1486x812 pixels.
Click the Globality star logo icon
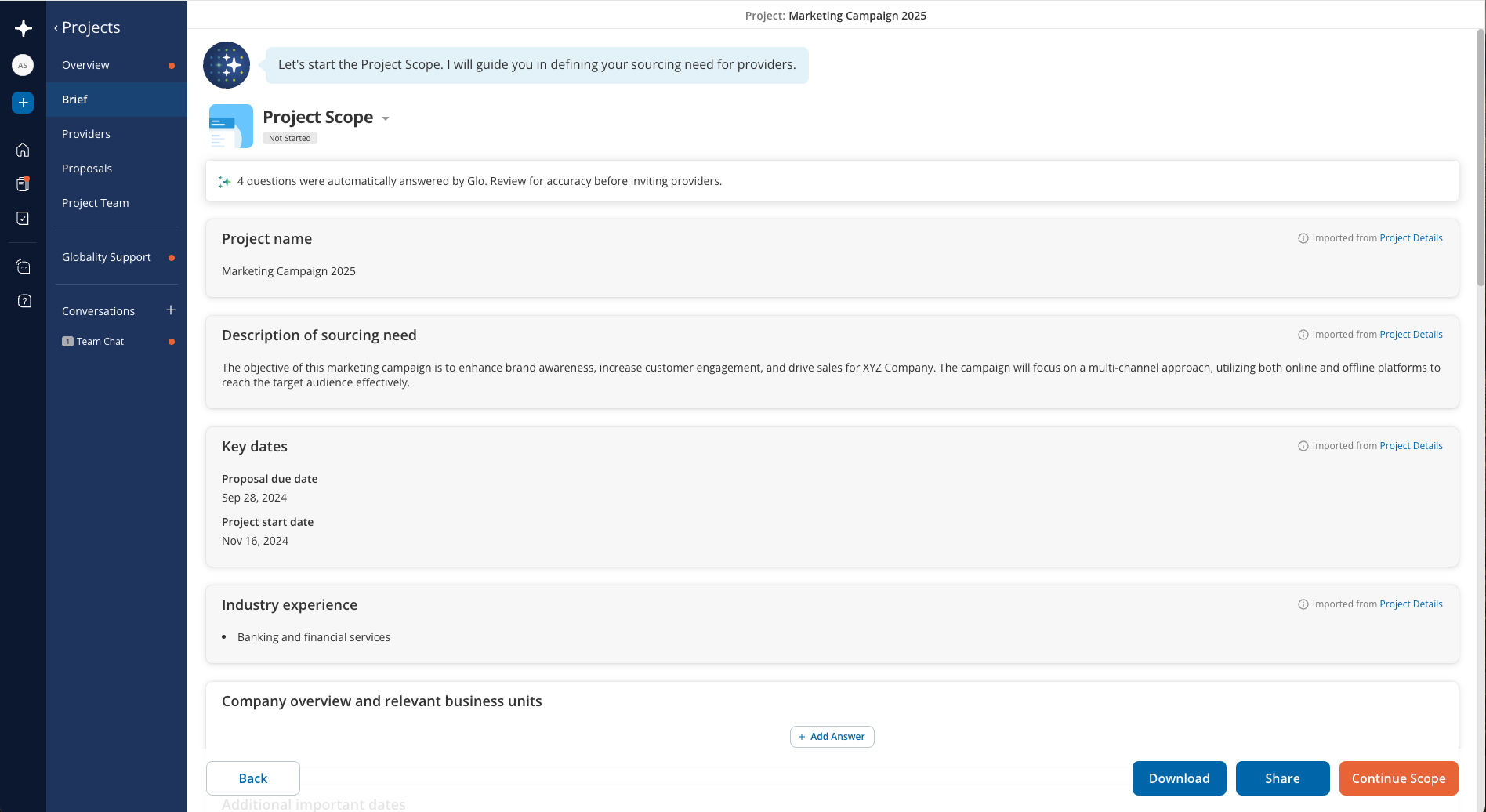coord(23,28)
